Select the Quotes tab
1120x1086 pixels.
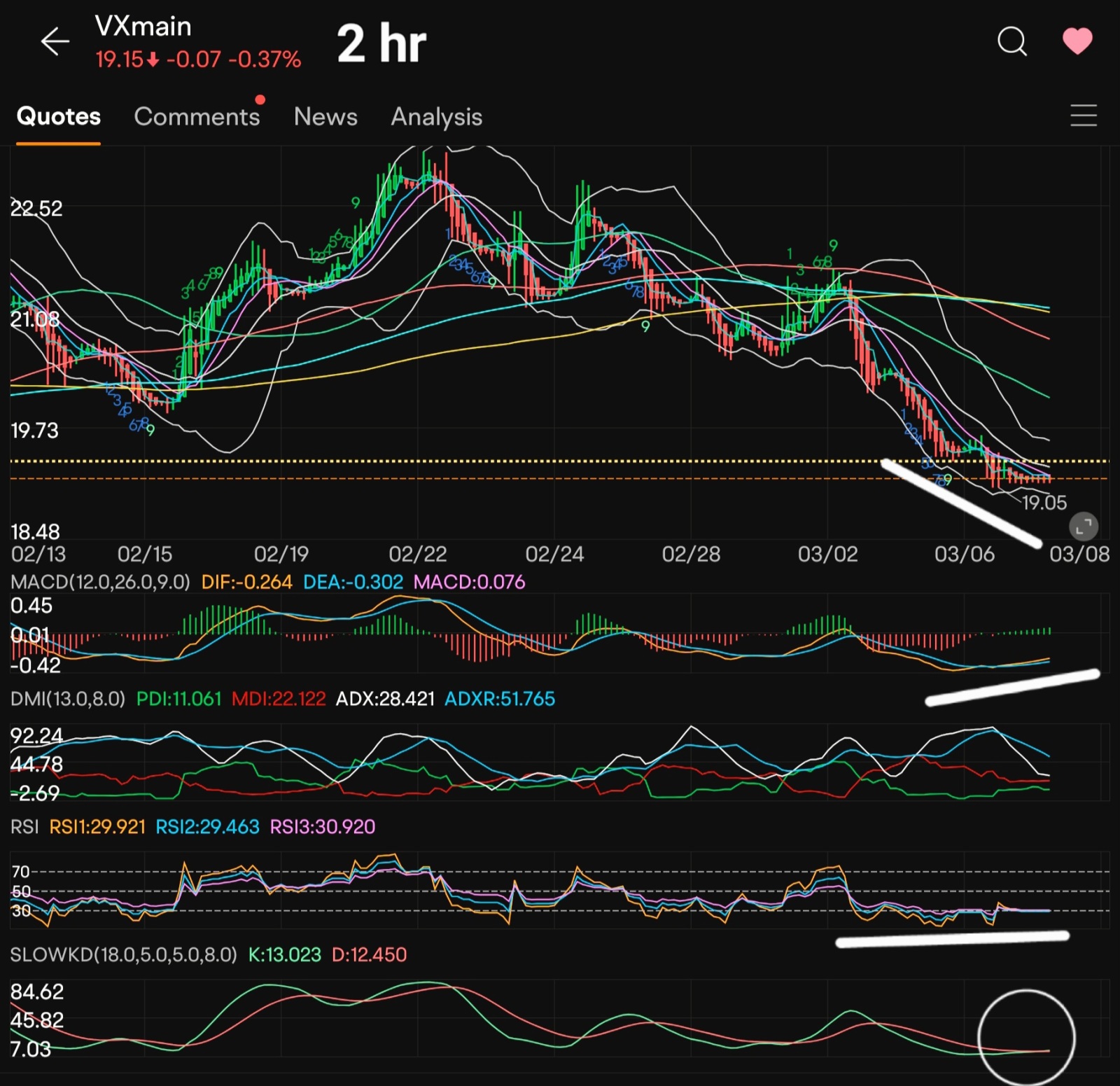point(59,116)
